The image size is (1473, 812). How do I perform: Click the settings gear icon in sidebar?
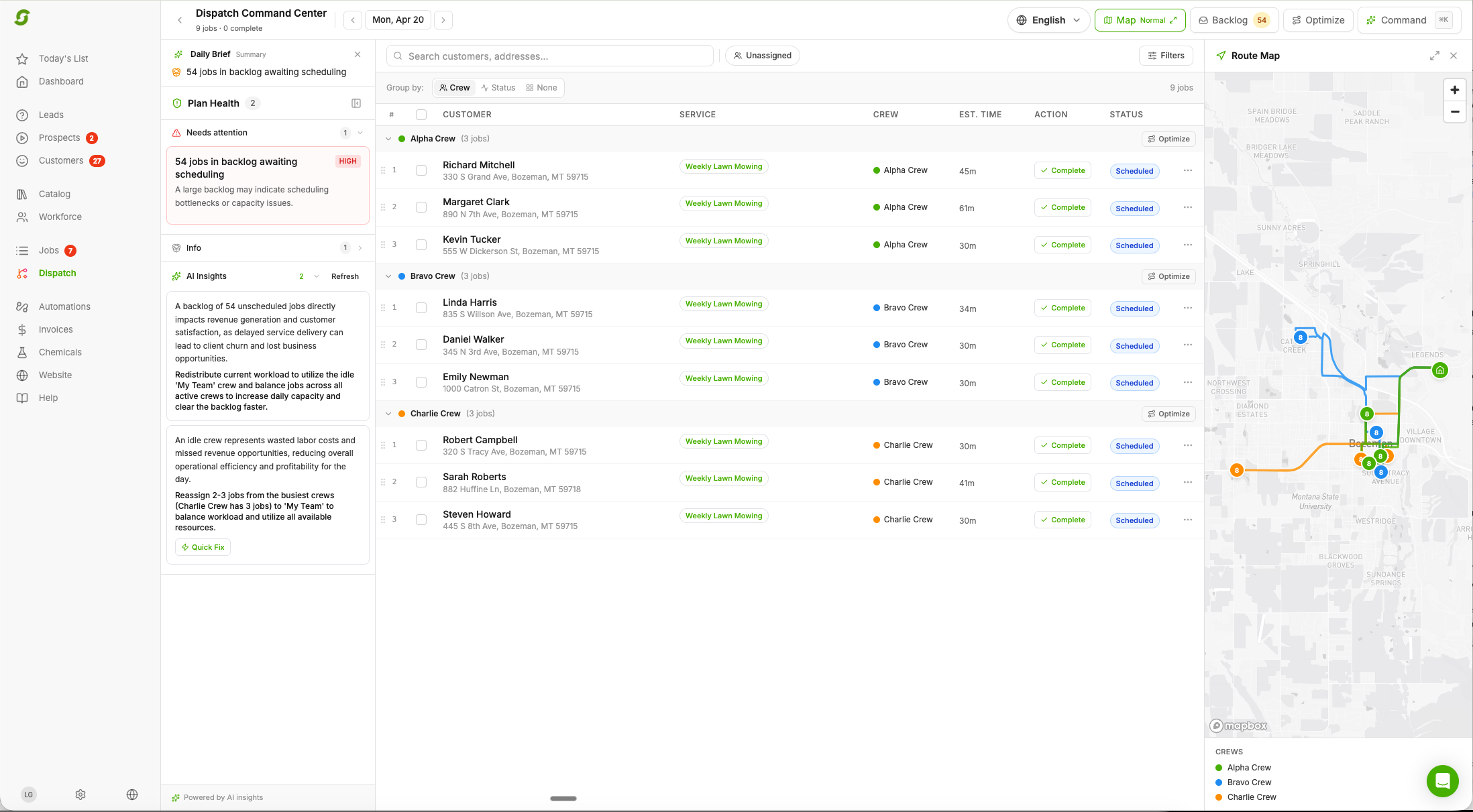(x=80, y=795)
